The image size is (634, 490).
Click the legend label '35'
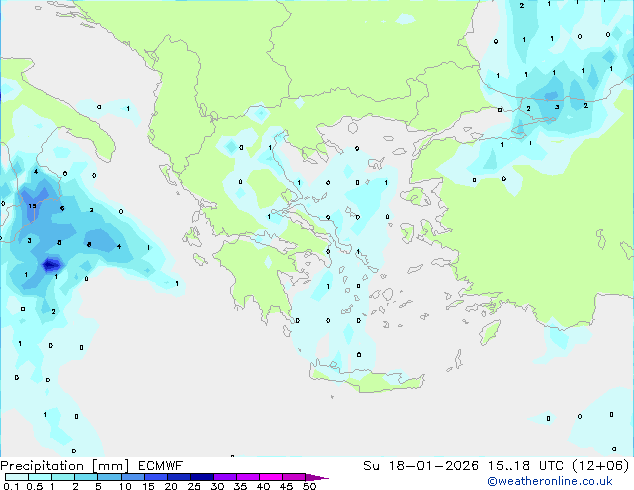(240, 486)
